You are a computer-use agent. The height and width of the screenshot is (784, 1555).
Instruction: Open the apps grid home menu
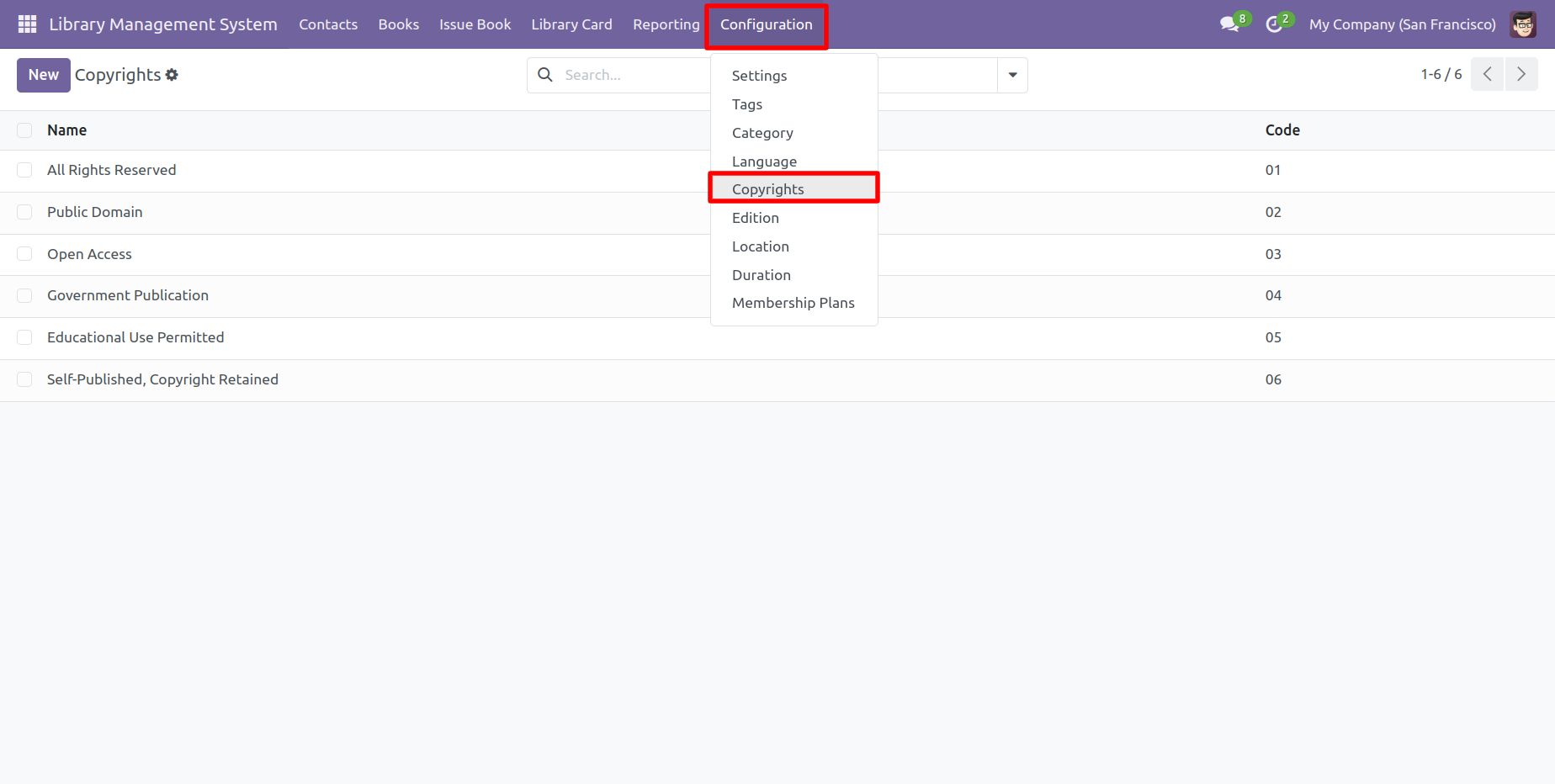point(27,24)
